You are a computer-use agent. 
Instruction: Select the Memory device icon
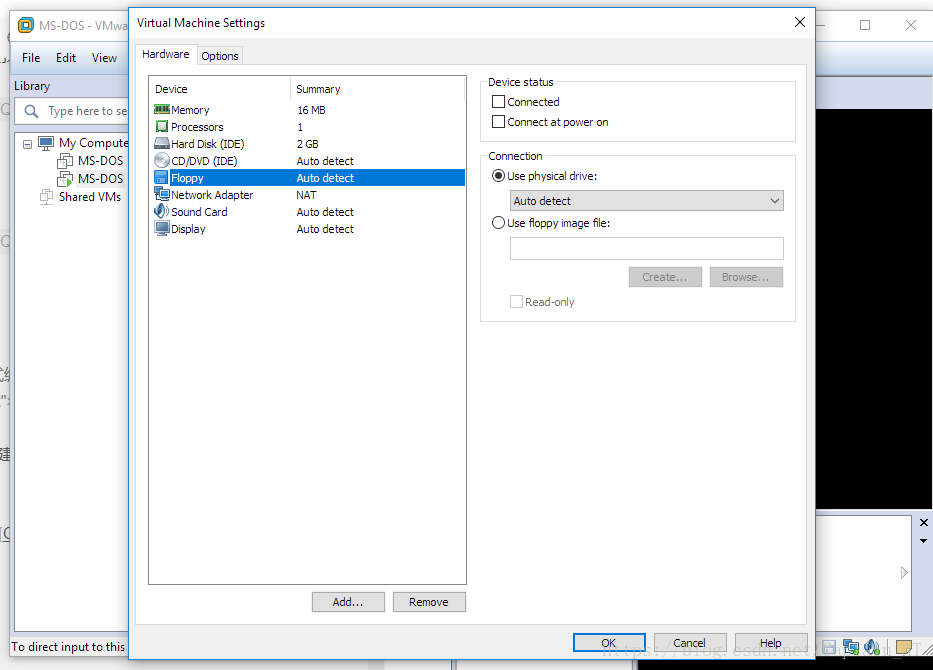[161, 109]
